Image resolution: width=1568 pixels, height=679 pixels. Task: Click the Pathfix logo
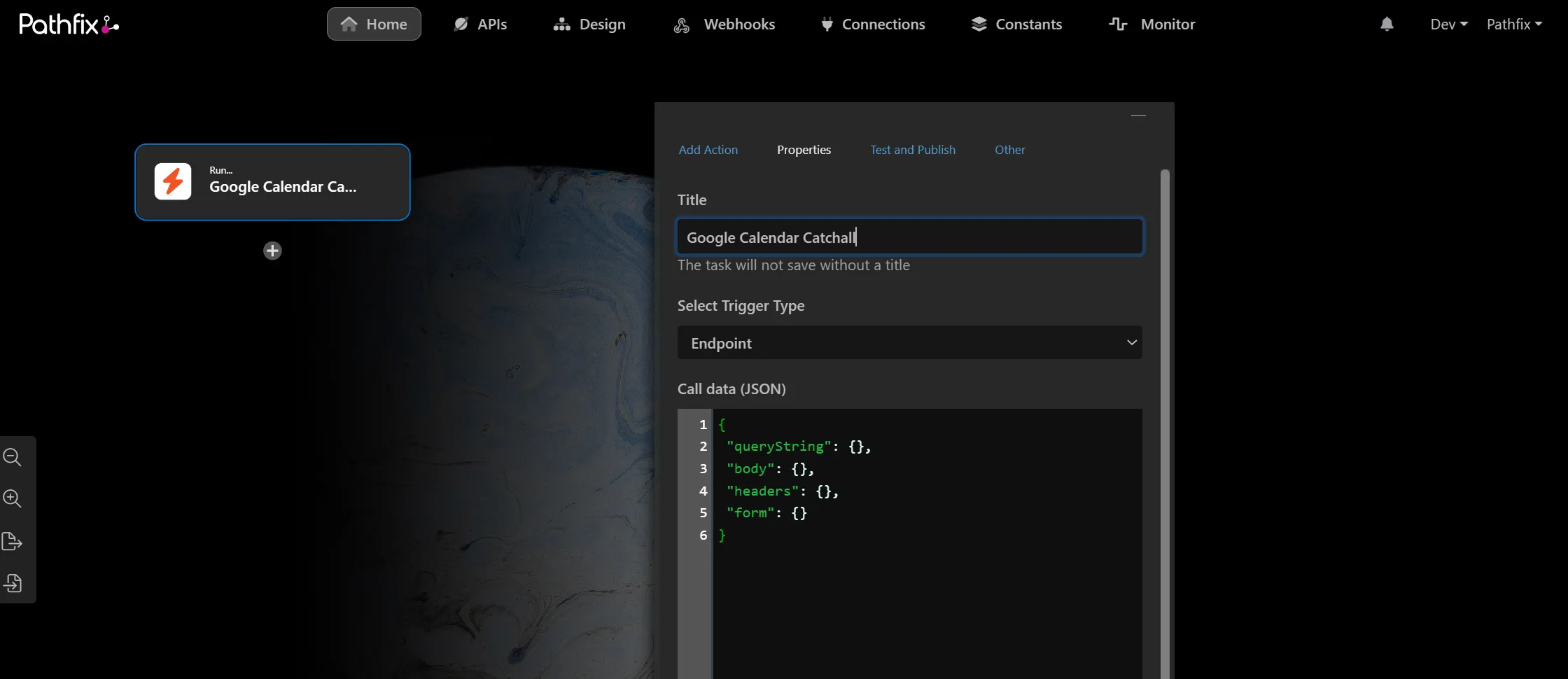click(69, 24)
